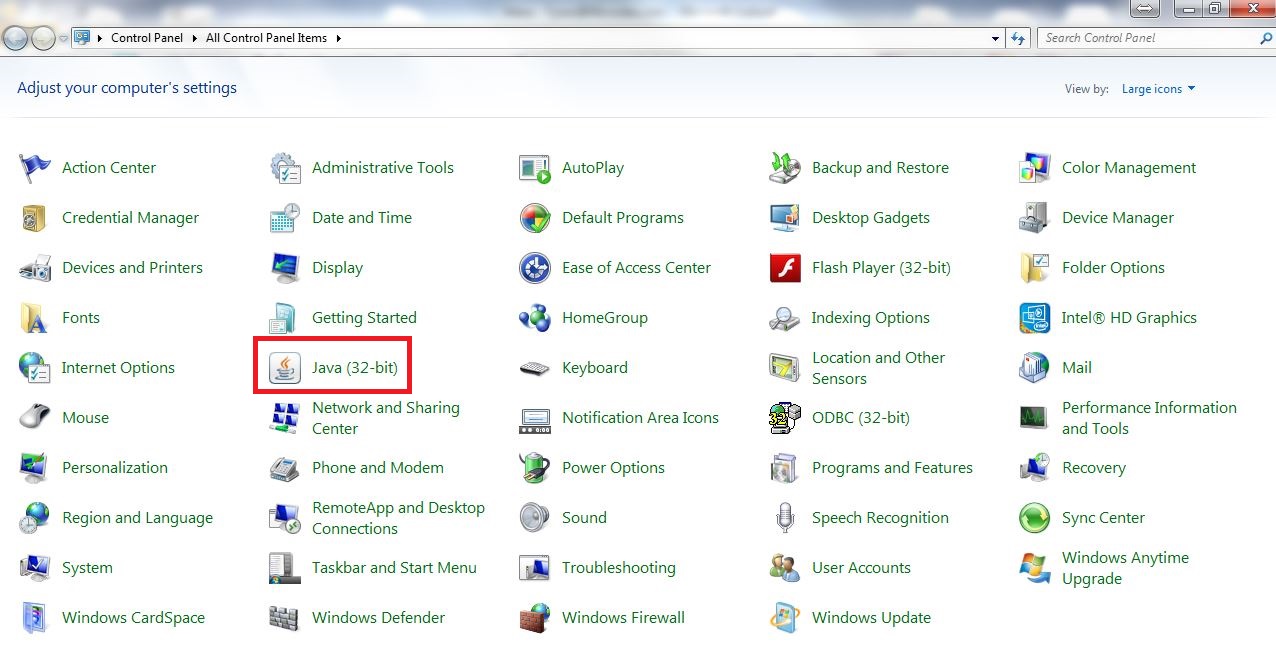Open the Fonts folder icon
This screenshot has height=659, width=1276.
[x=35, y=318]
